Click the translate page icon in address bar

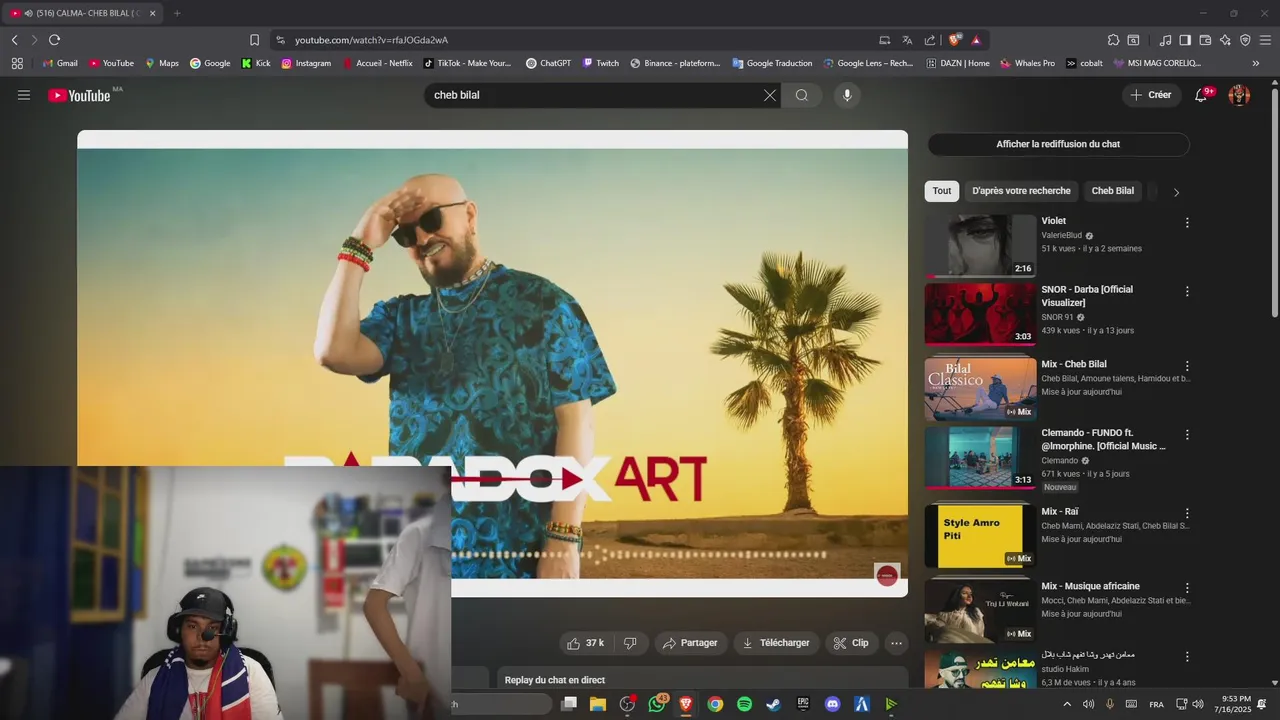tap(907, 40)
